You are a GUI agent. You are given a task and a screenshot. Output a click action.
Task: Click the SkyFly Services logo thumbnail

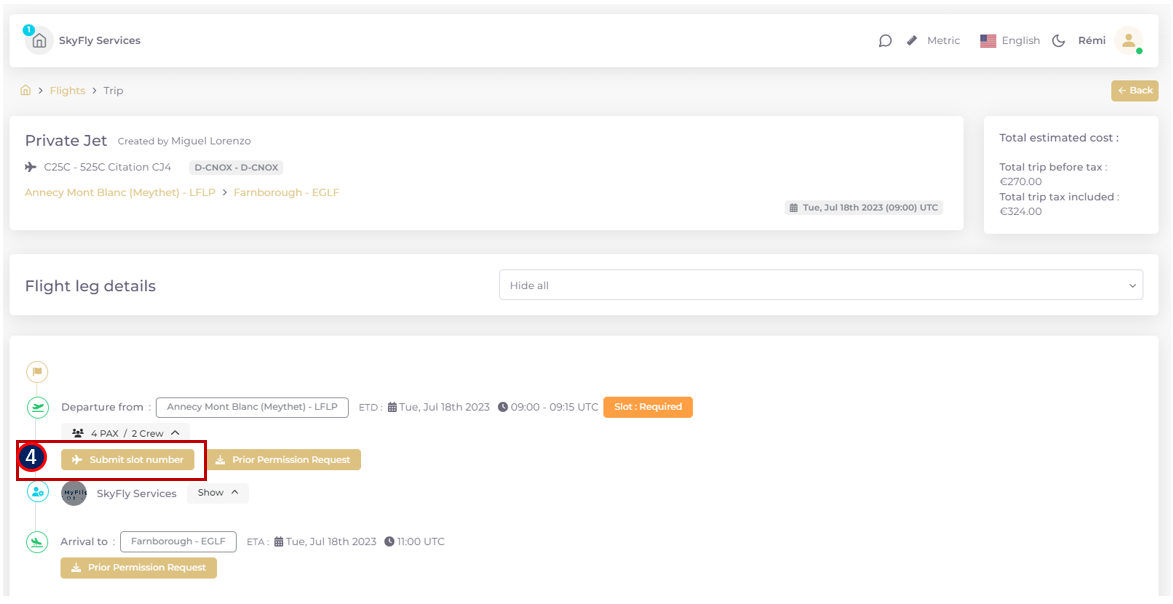click(74, 493)
